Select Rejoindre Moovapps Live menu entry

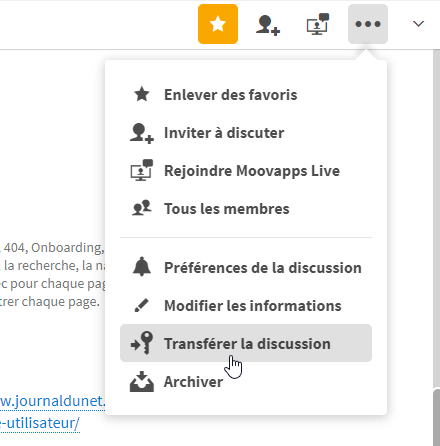tap(246, 171)
